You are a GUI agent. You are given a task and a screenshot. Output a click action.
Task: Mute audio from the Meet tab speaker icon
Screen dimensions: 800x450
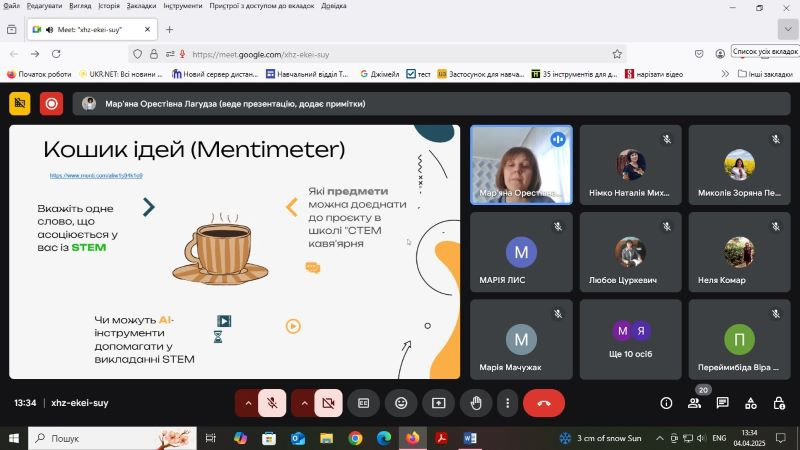pyautogui.click(x=49, y=30)
